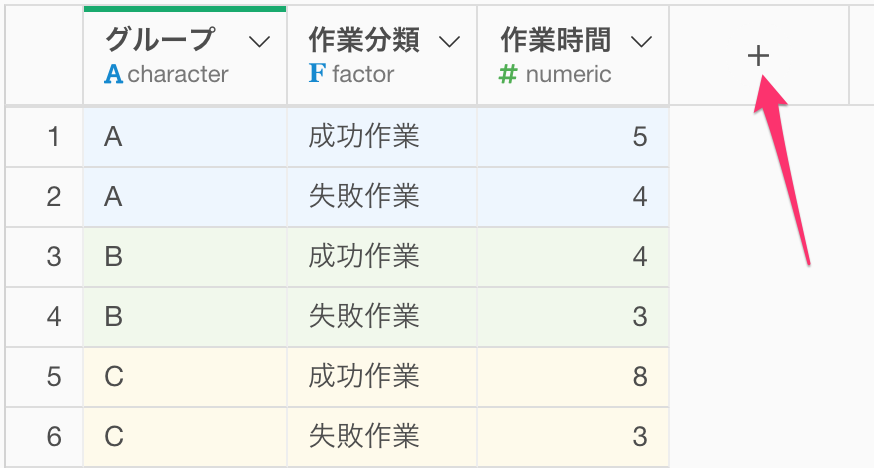Click row number 6 header
Viewport: 874px width, 468px height.
[54, 436]
